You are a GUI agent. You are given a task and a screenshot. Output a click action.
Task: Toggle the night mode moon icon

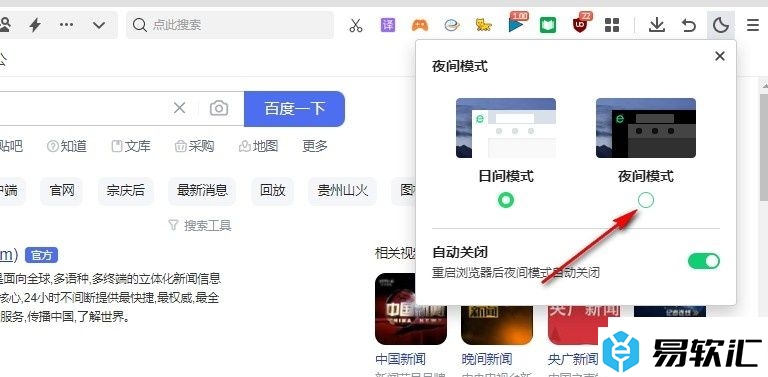click(x=721, y=25)
